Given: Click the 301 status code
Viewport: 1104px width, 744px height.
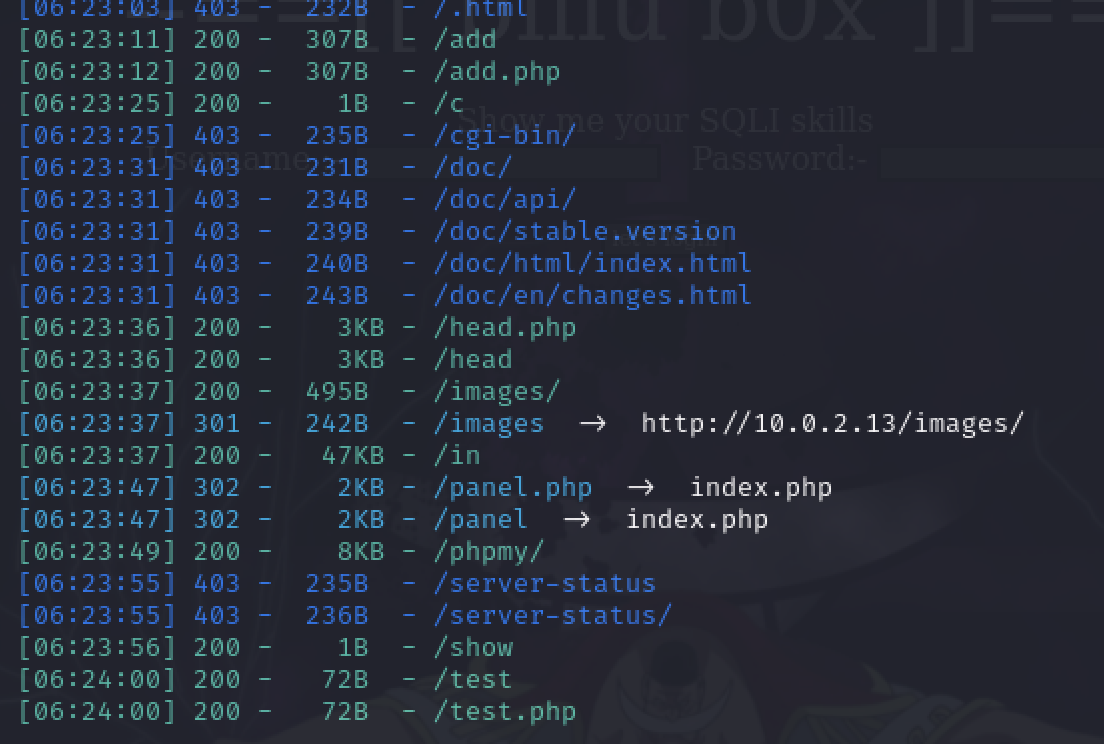Looking at the screenshot, I should (x=217, y=424).
